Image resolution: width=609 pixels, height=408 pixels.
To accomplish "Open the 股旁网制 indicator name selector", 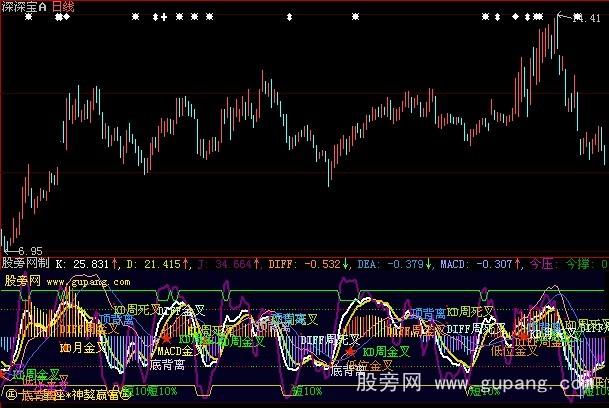I will (26, 264).
